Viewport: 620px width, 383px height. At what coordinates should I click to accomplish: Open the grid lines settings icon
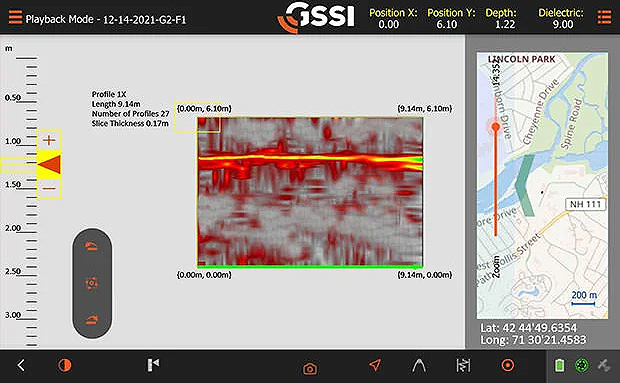(x=463, y=365)
